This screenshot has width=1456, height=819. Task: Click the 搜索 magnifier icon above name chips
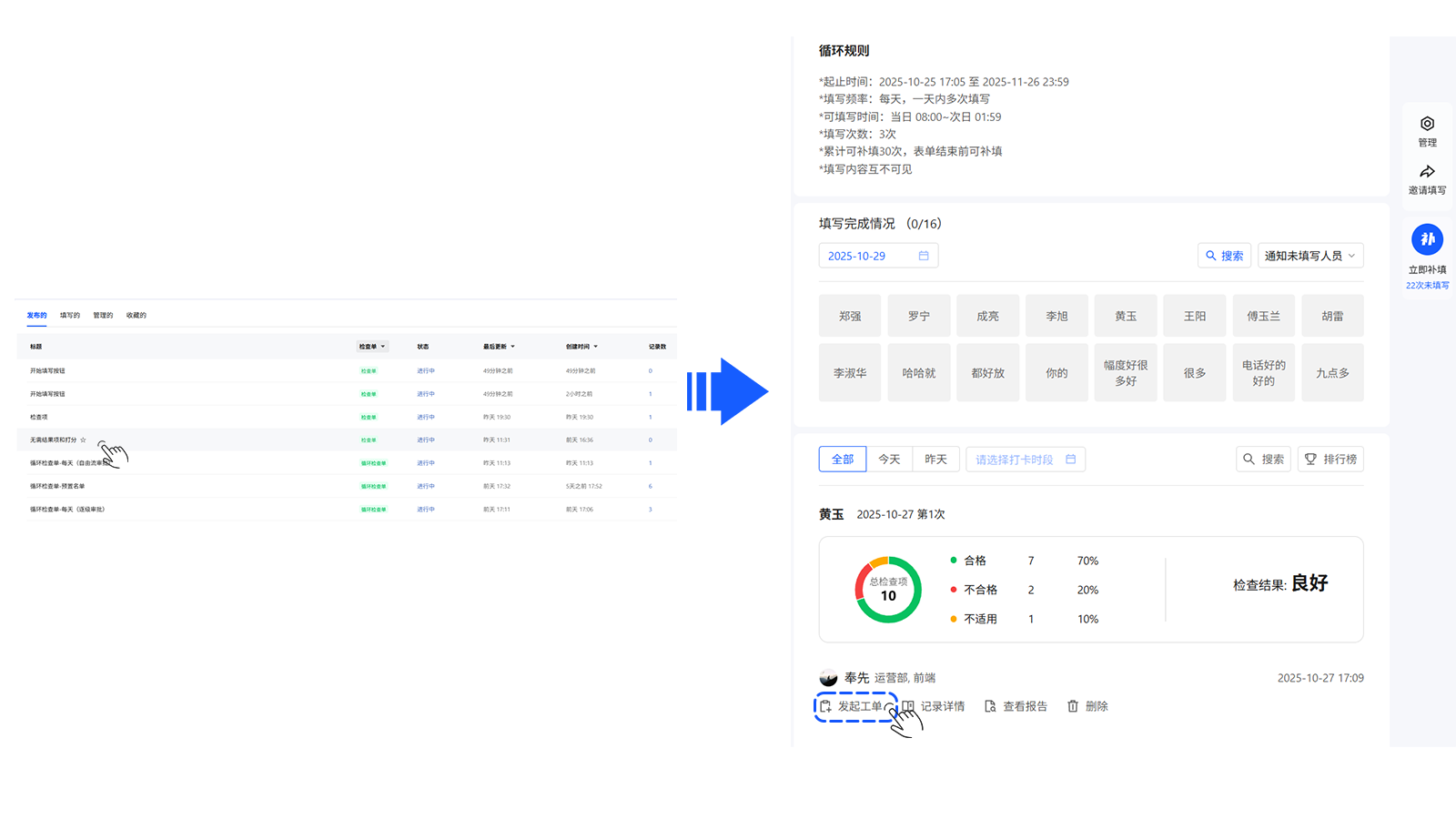pyautogui.click(x=1211, y=256)
